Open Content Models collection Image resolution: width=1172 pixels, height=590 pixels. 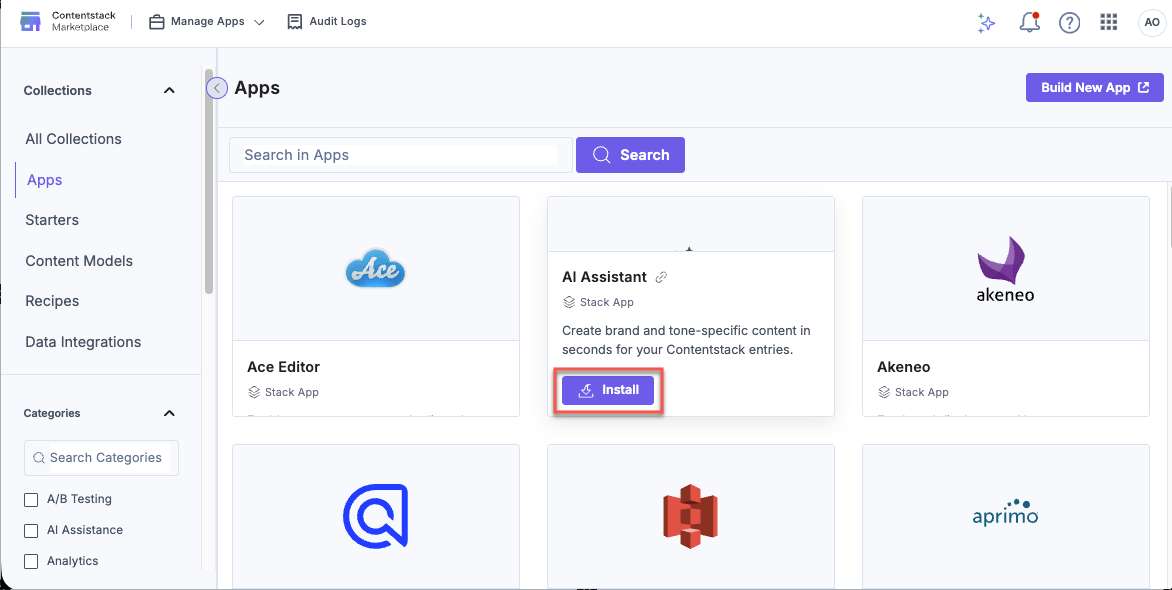[x=78, y=261]
